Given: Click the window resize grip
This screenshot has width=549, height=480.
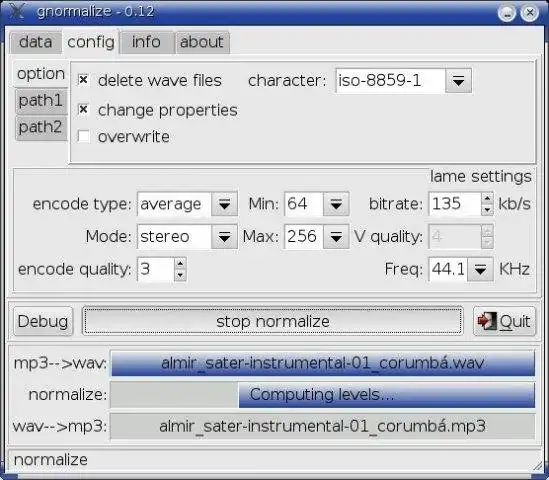Looking at the screenshot, I should (537, 466).
